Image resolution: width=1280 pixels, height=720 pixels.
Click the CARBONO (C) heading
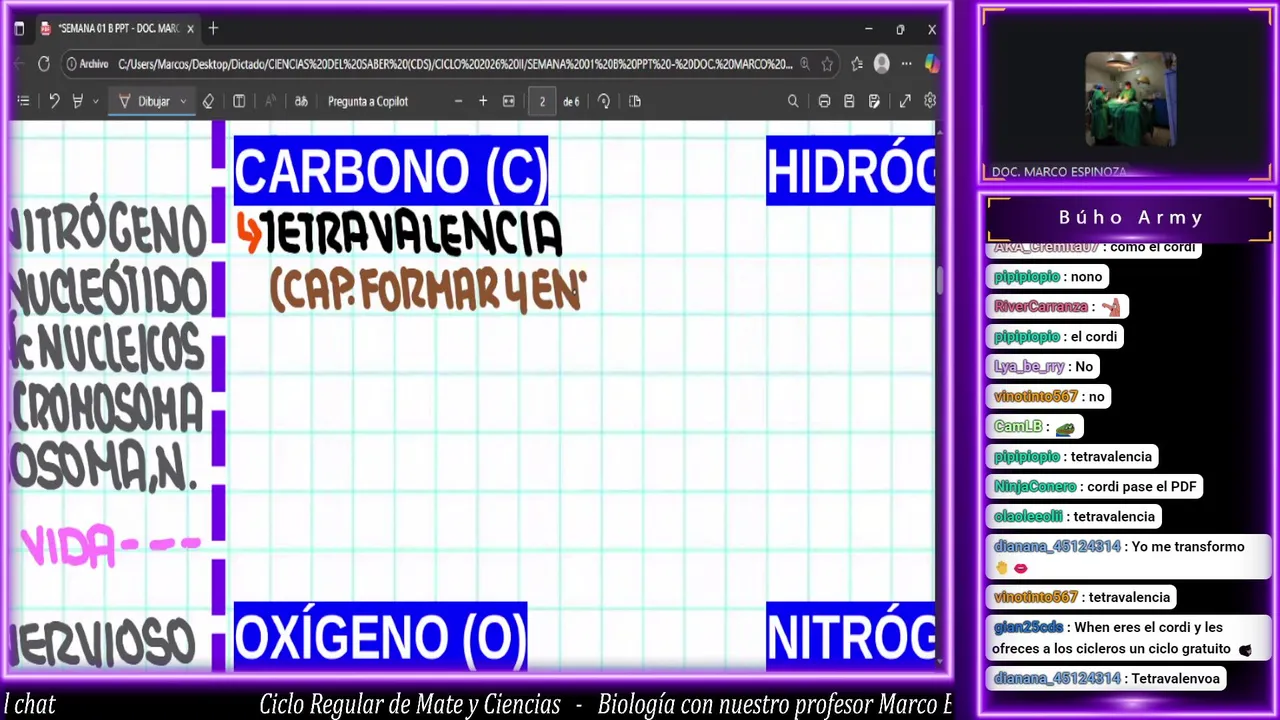coord(391,171)
